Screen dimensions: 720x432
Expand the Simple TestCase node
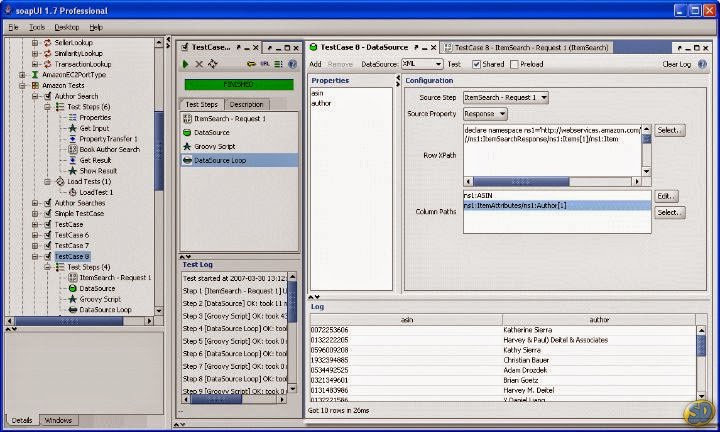35,213
